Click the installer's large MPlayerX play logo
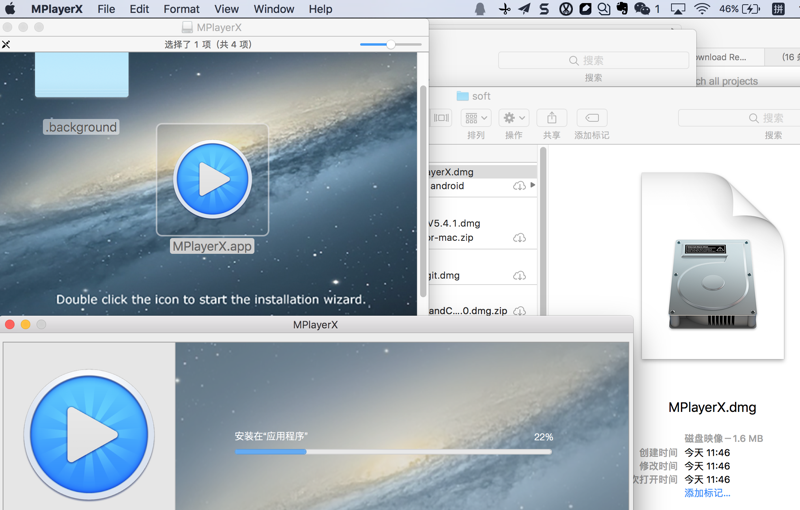This screenshot has width=800, height=510. coord(89,435)
